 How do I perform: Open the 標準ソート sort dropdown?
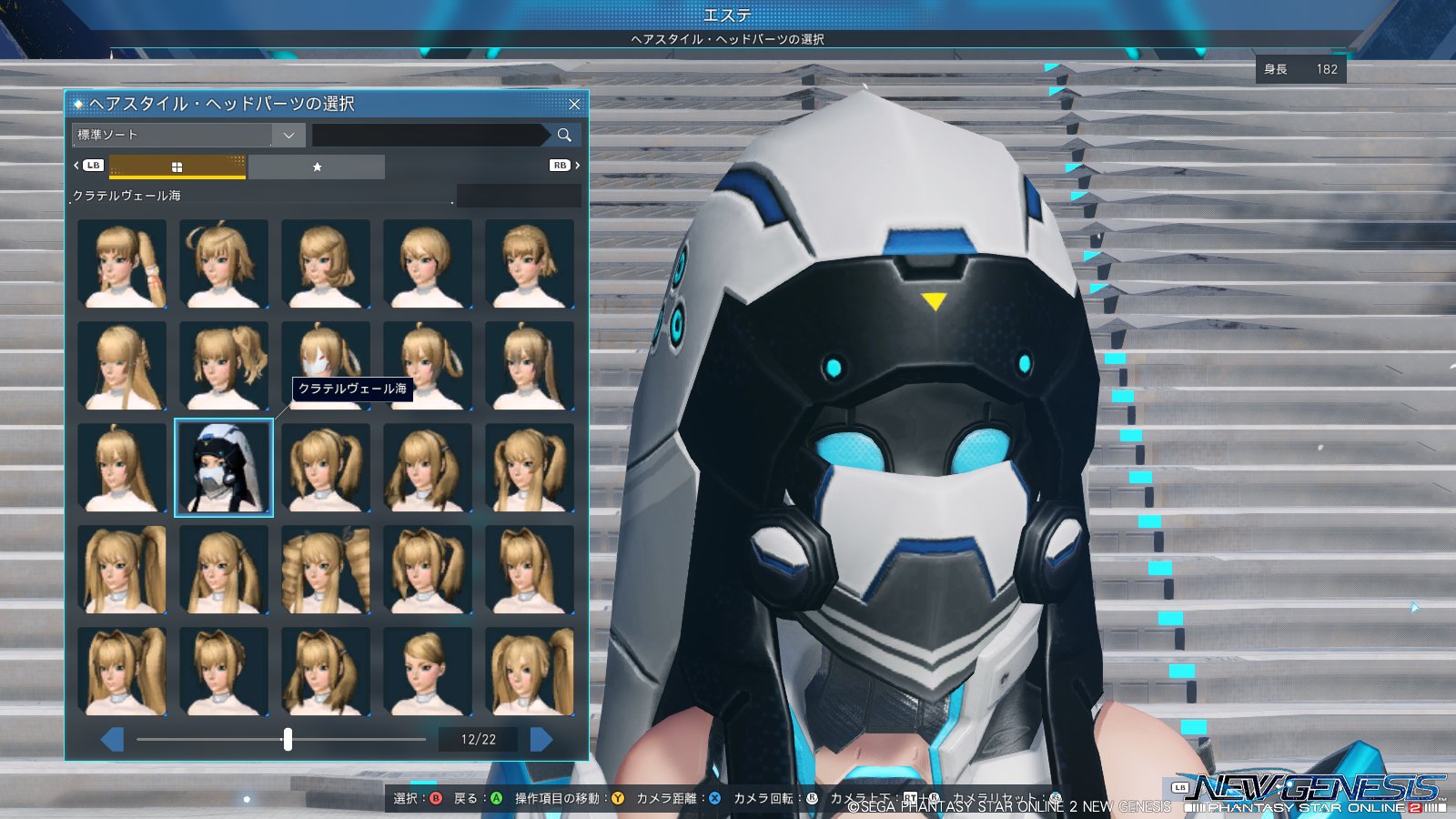188,135
